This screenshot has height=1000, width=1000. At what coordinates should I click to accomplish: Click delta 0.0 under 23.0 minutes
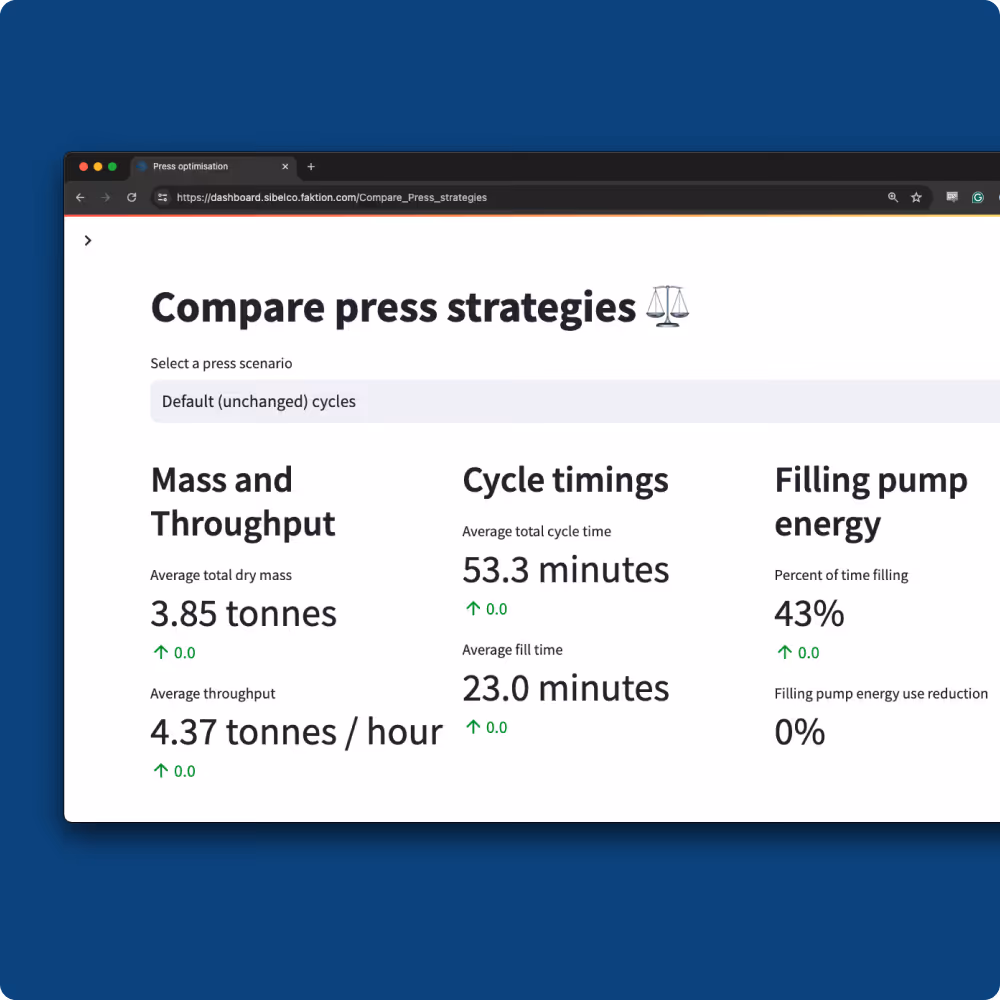click(x=487, y=728)
